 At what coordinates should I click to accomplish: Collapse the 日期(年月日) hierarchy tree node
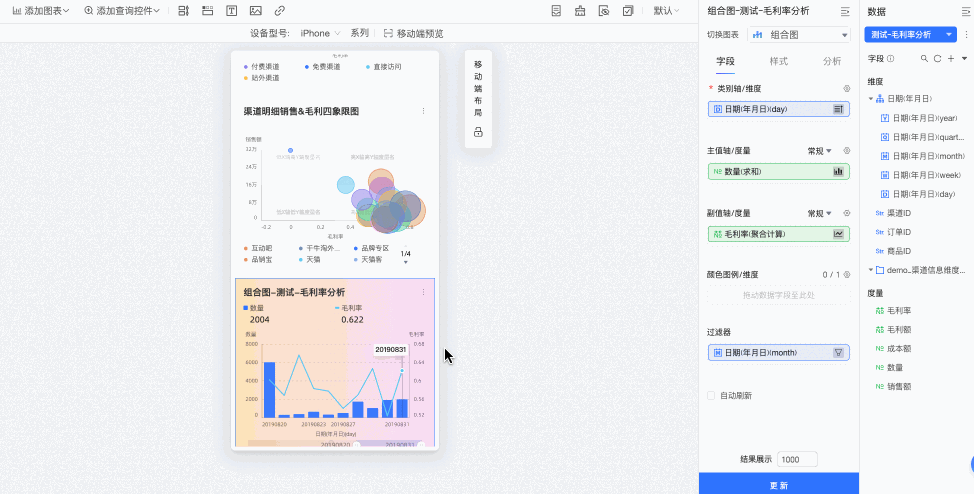pos(871,99)
